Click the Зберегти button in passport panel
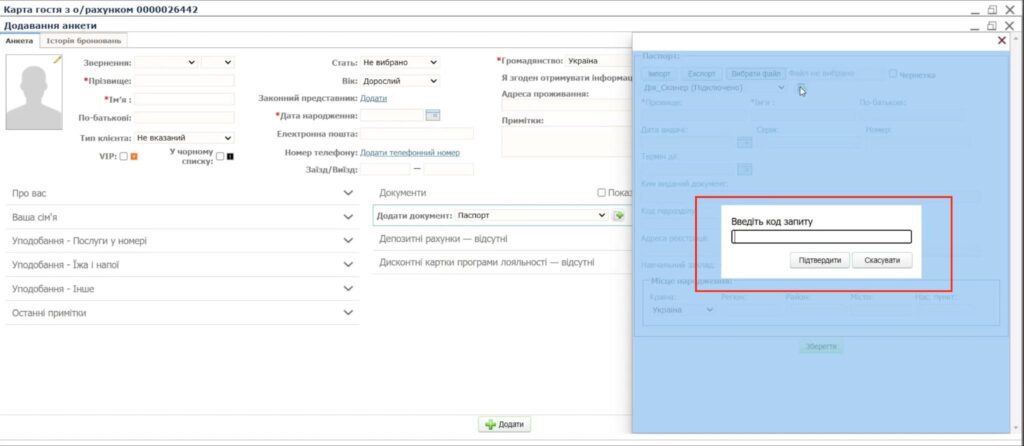This screenshot has width=1024, height=446. click(x=821, y=347)
